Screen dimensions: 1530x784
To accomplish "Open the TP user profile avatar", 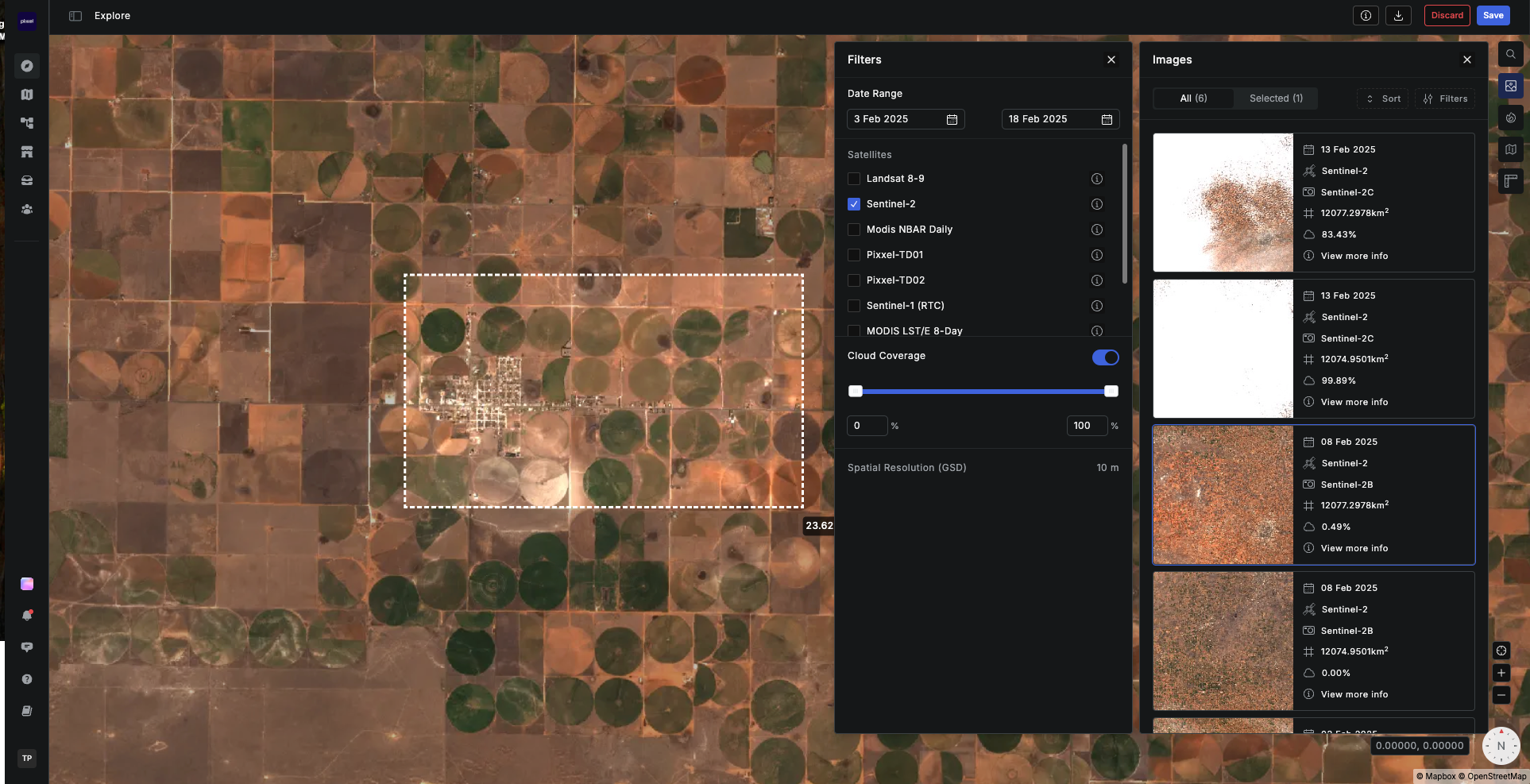I will pos(27,758).
